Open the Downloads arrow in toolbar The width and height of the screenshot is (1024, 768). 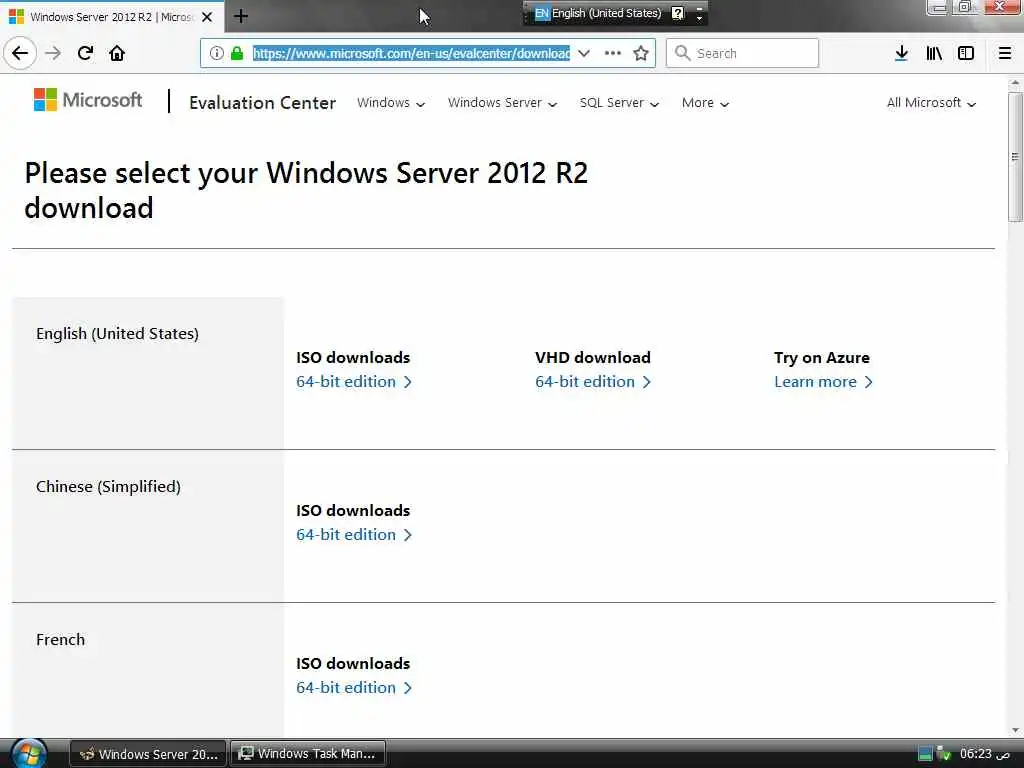tap(901, 53)
